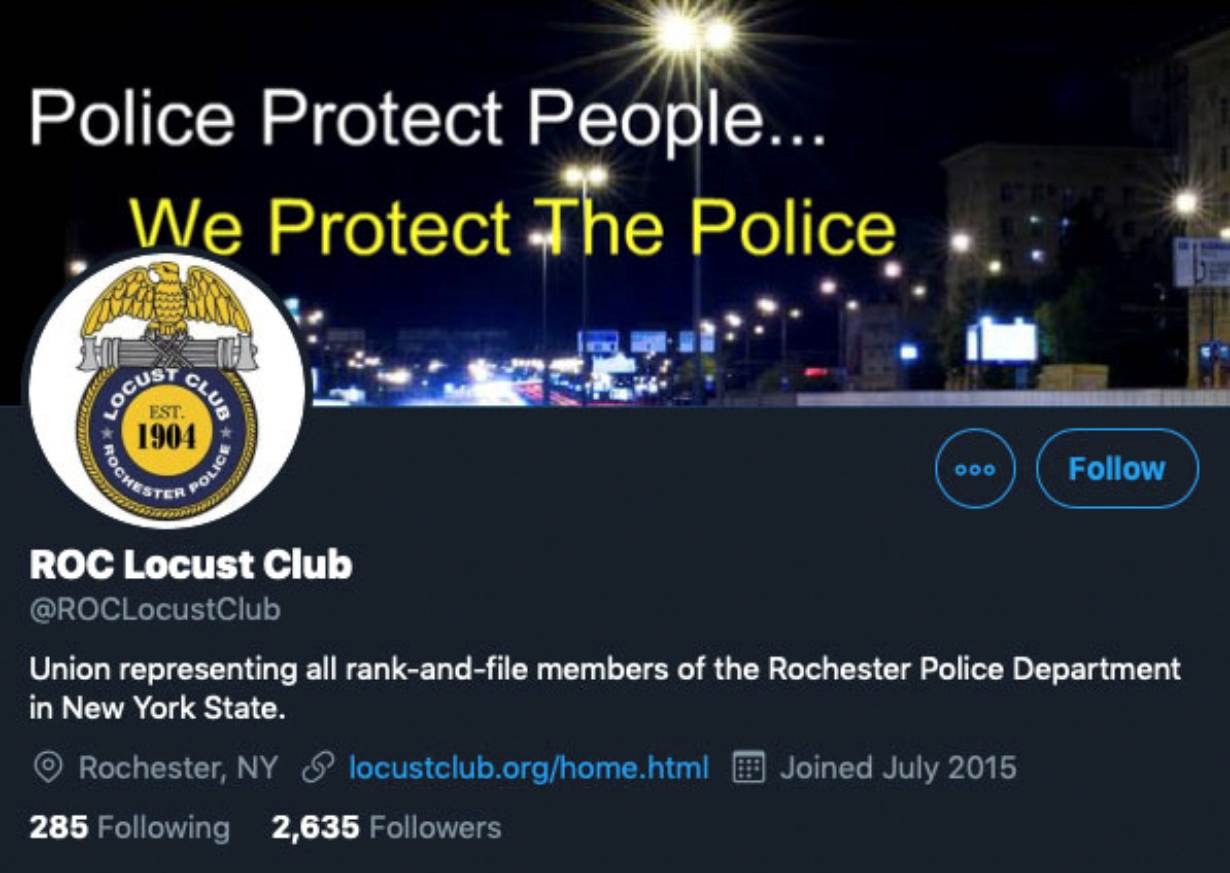Open the locustclub.org/home.html website link
The image size is (1230, 873).
[x=528, y=768]
